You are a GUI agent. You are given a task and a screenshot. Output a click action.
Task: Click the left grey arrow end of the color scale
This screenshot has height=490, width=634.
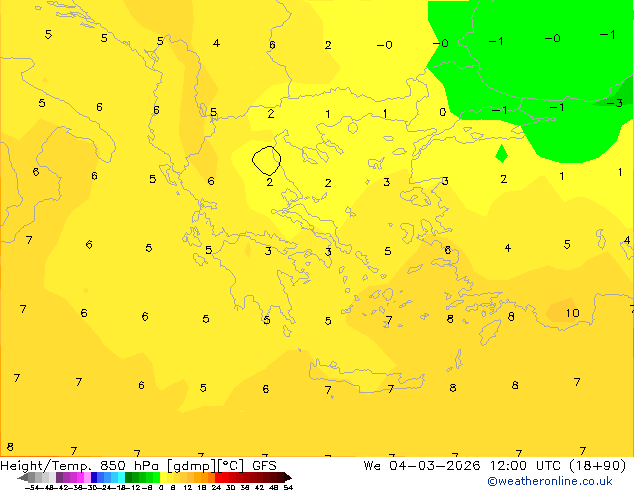[x=23, y=477]
